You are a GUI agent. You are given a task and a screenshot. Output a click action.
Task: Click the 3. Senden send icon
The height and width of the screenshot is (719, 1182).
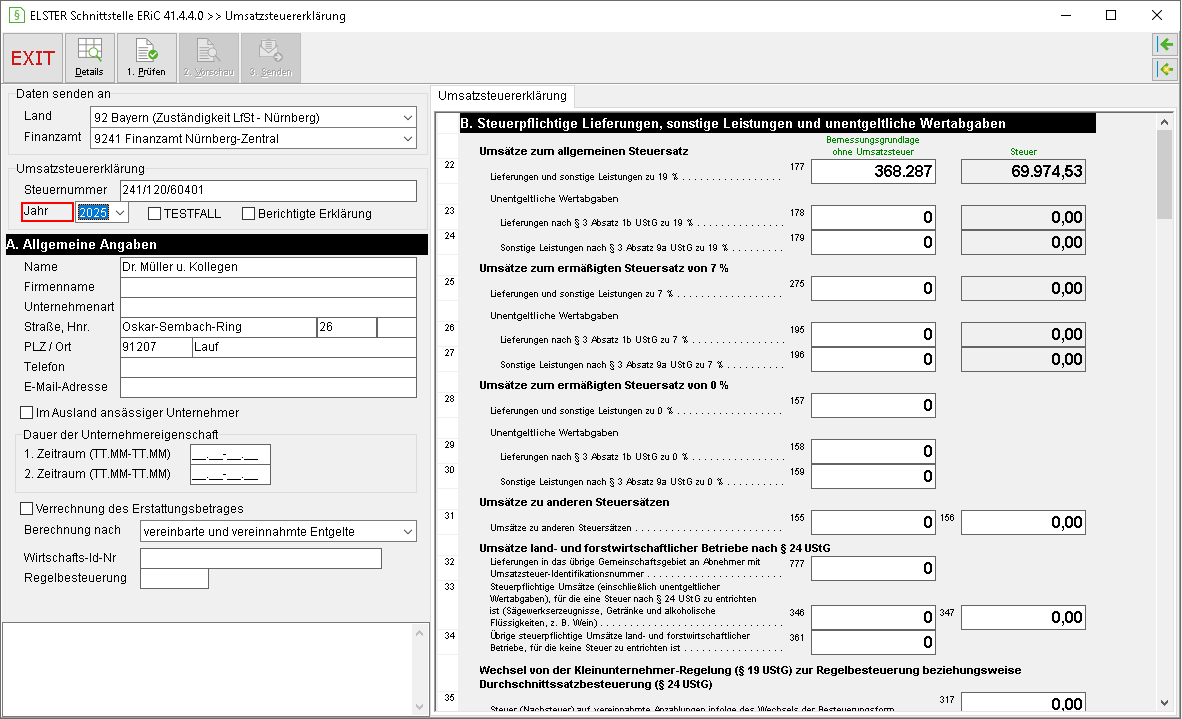(271, 58)
